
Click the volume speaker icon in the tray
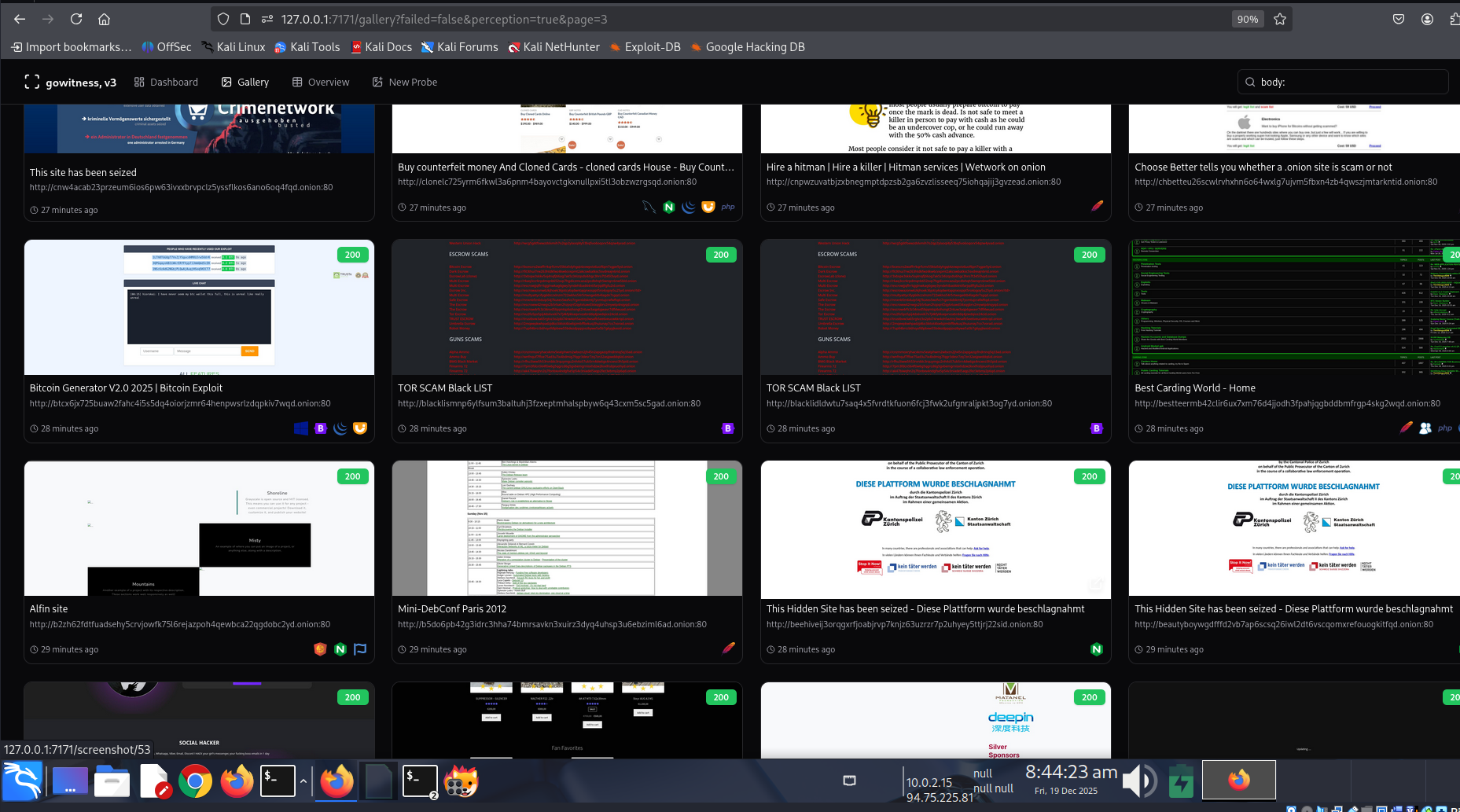[1139, 781]
